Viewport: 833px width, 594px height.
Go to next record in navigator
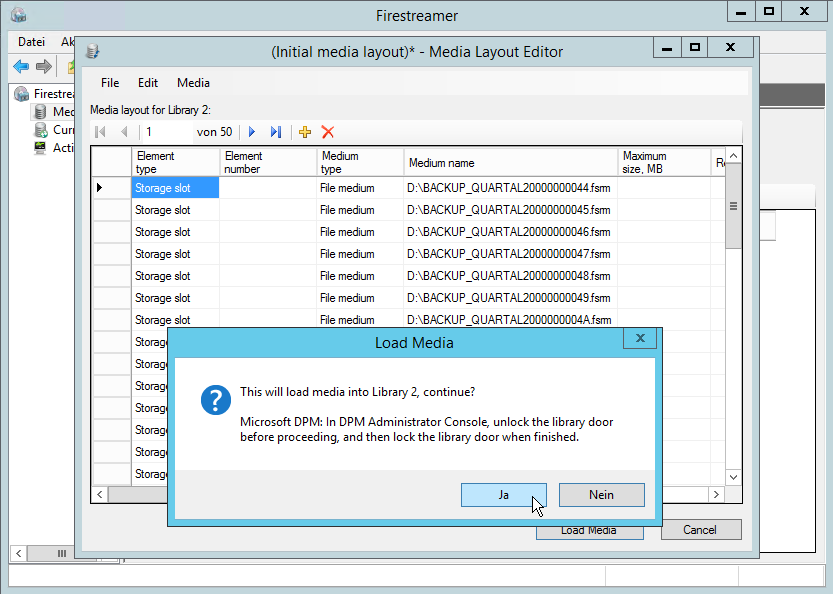click(252, 132)
